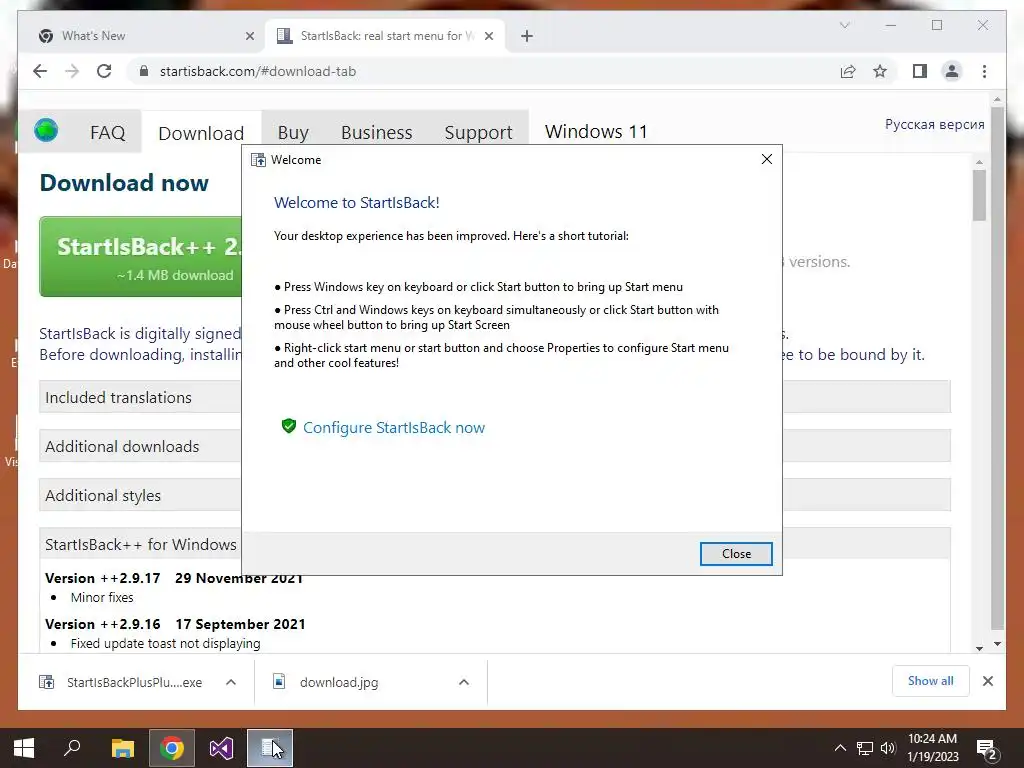Click the Chrome forward arrow
This screenshot has width=1024, height=768.
pyautogui.click(x=72, y=71)
